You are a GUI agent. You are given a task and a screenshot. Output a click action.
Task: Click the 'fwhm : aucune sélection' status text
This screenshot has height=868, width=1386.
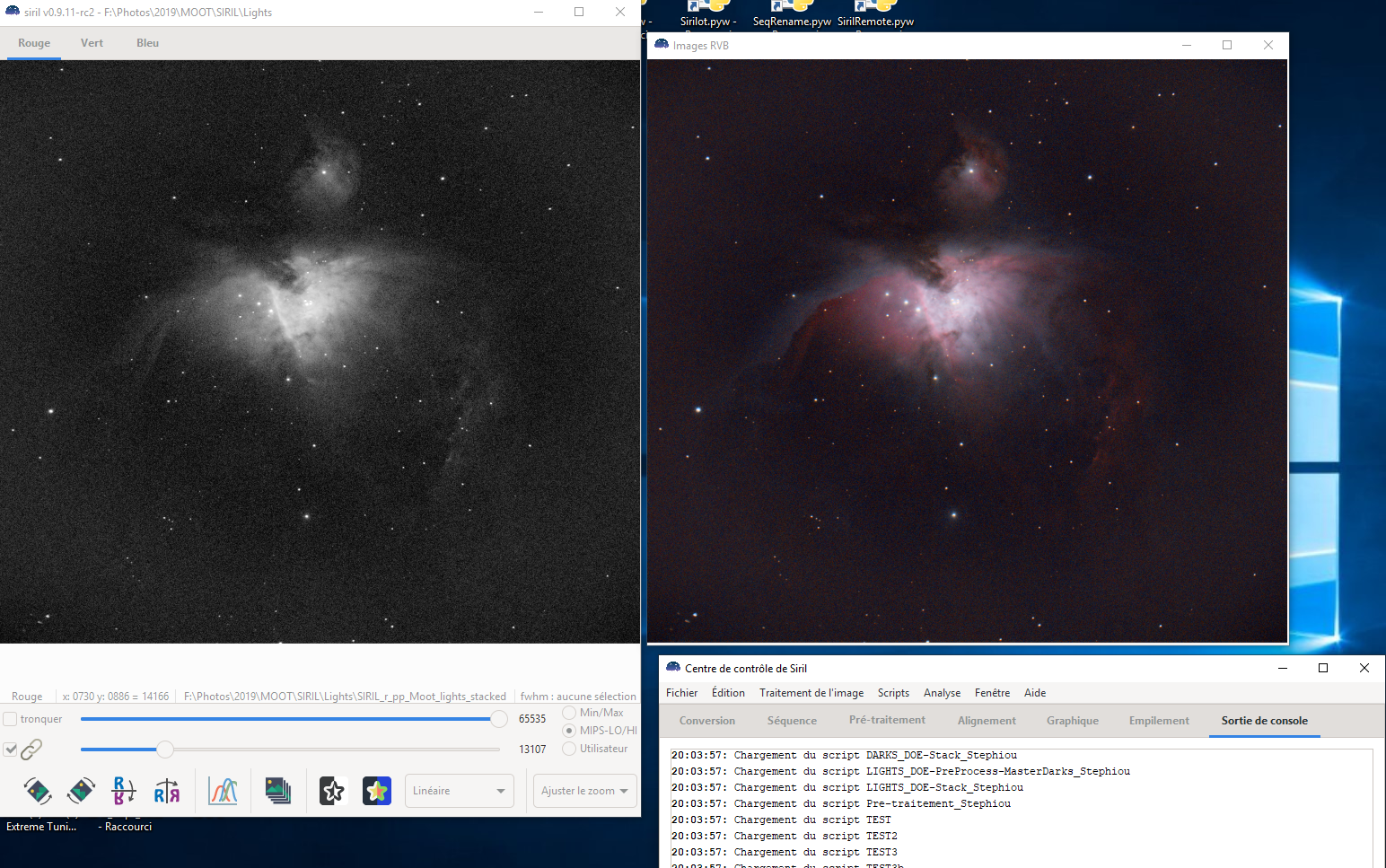(578, 697)
